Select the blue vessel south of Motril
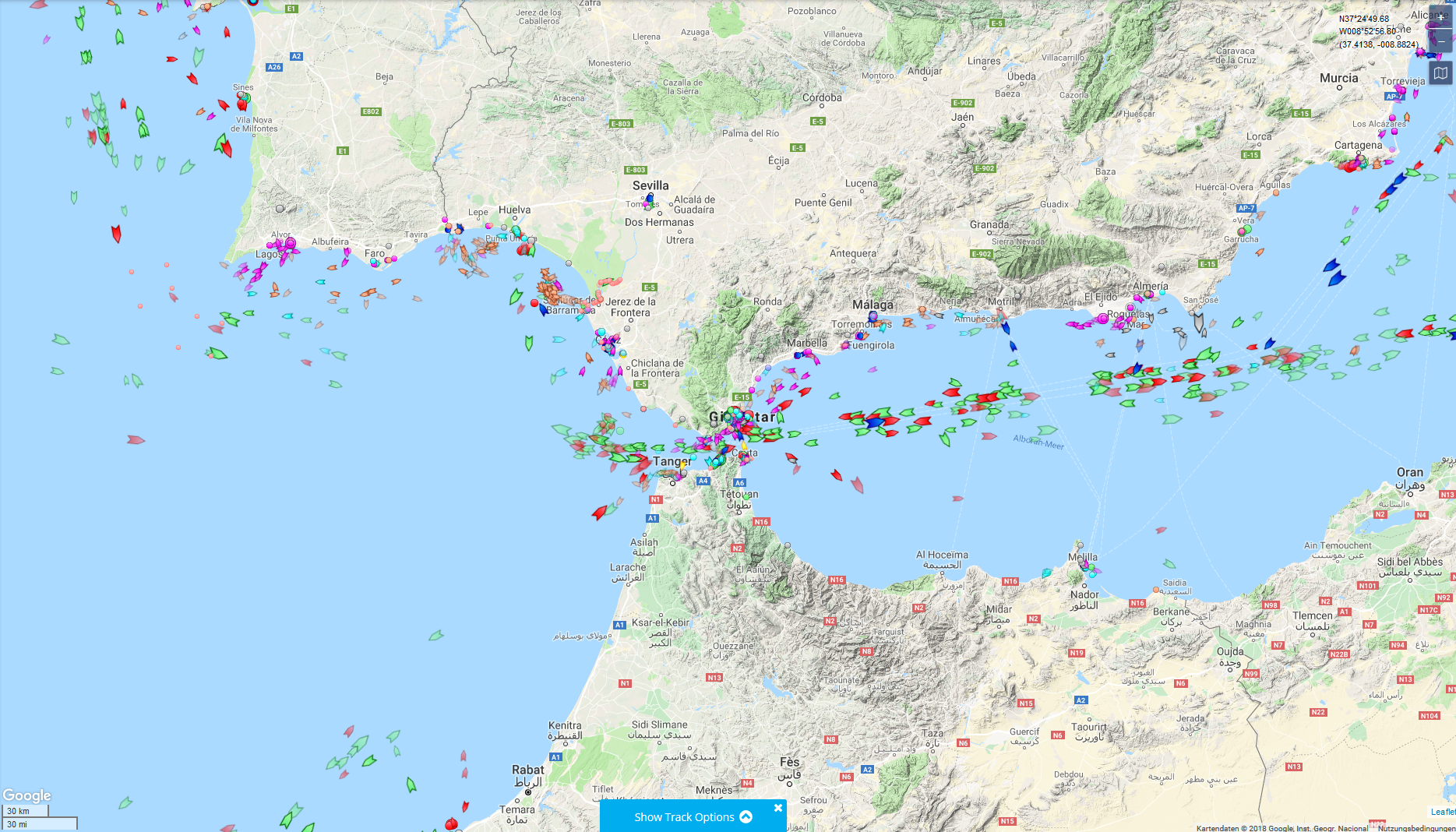 pyautogui.click(x=1005, y=327)
